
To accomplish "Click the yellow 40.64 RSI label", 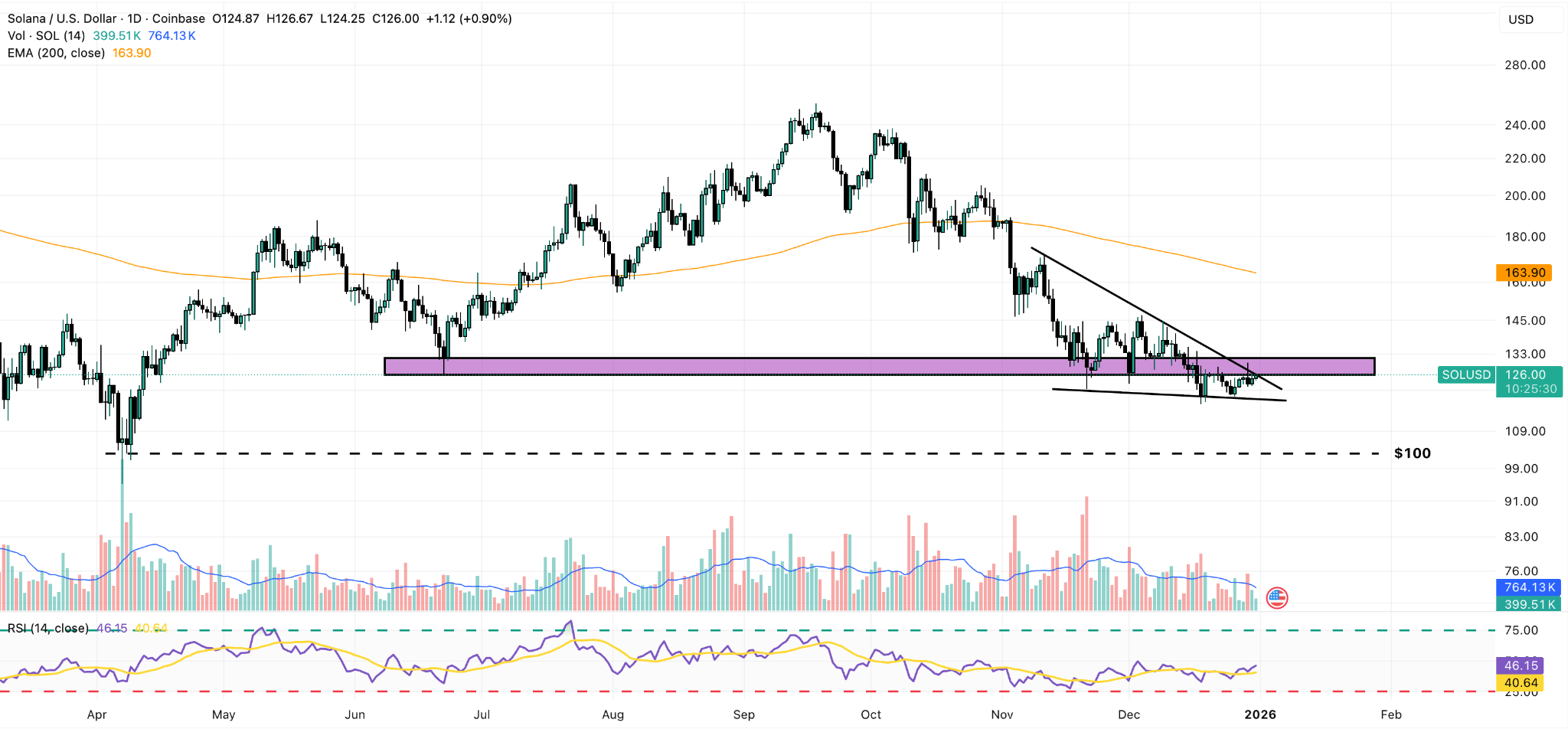I will pyautogui.click(x=1521, y=682).
